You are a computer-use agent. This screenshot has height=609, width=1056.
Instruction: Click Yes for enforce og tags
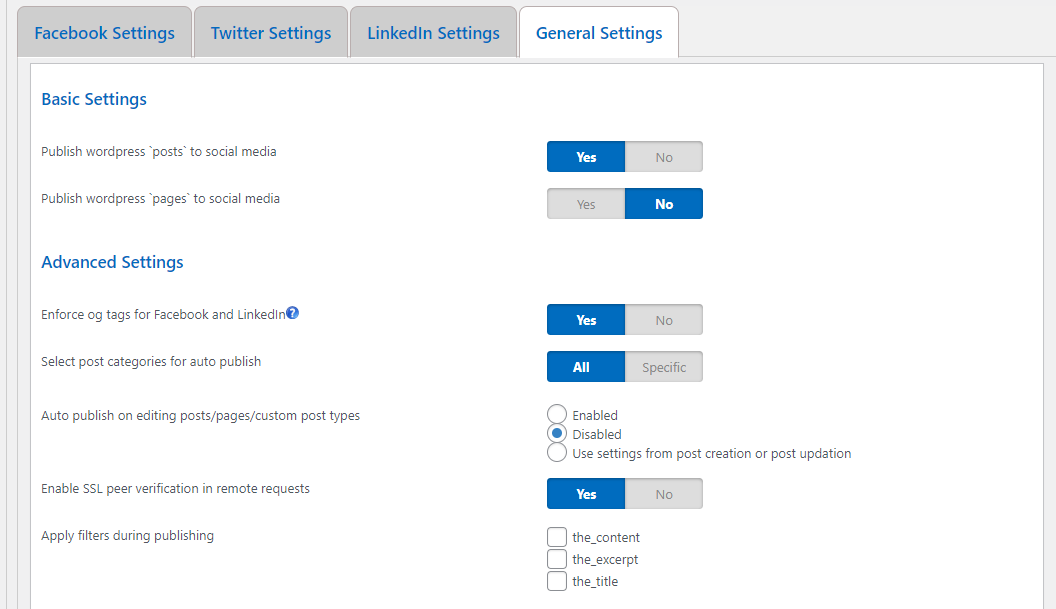586,320
